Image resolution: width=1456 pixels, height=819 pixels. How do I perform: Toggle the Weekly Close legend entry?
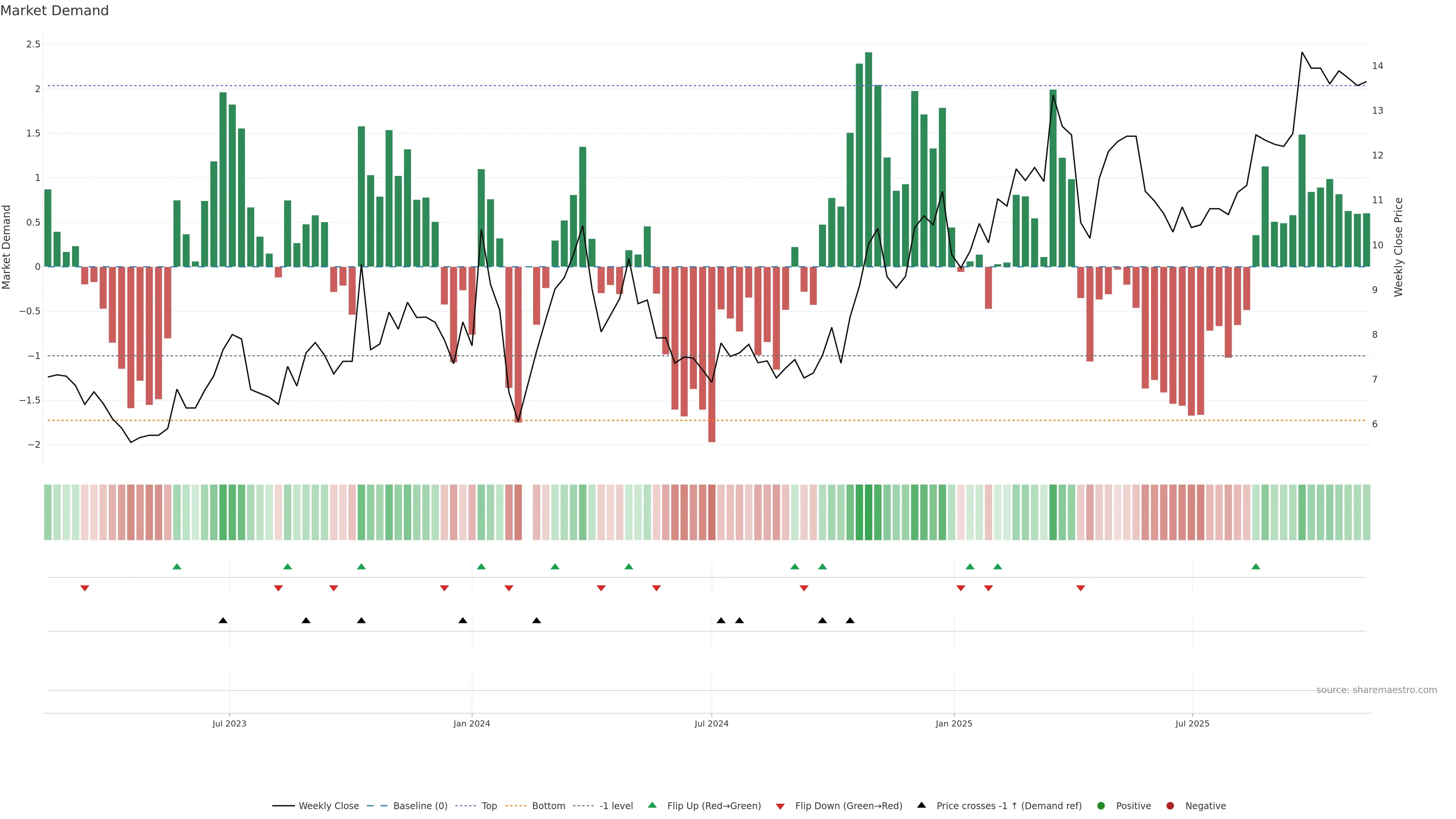tap(315, 806)
